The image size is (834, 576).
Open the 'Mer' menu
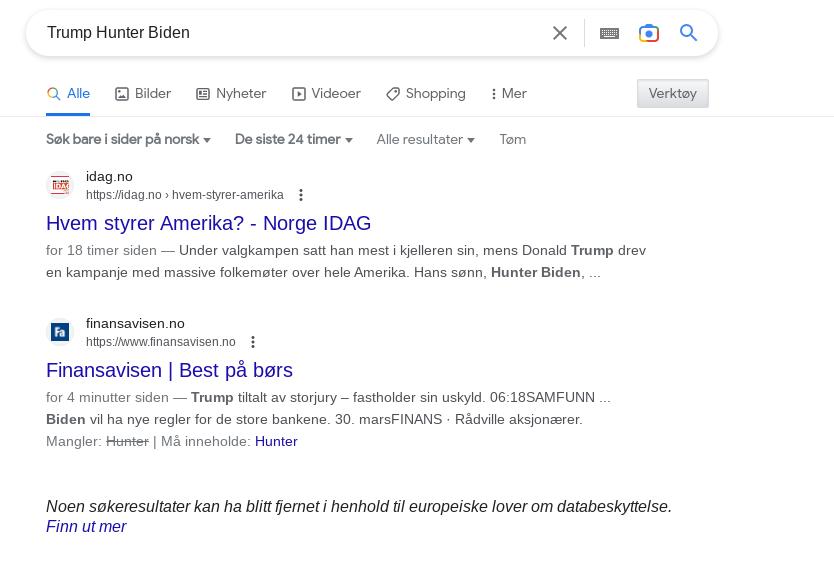click(508, 94)
